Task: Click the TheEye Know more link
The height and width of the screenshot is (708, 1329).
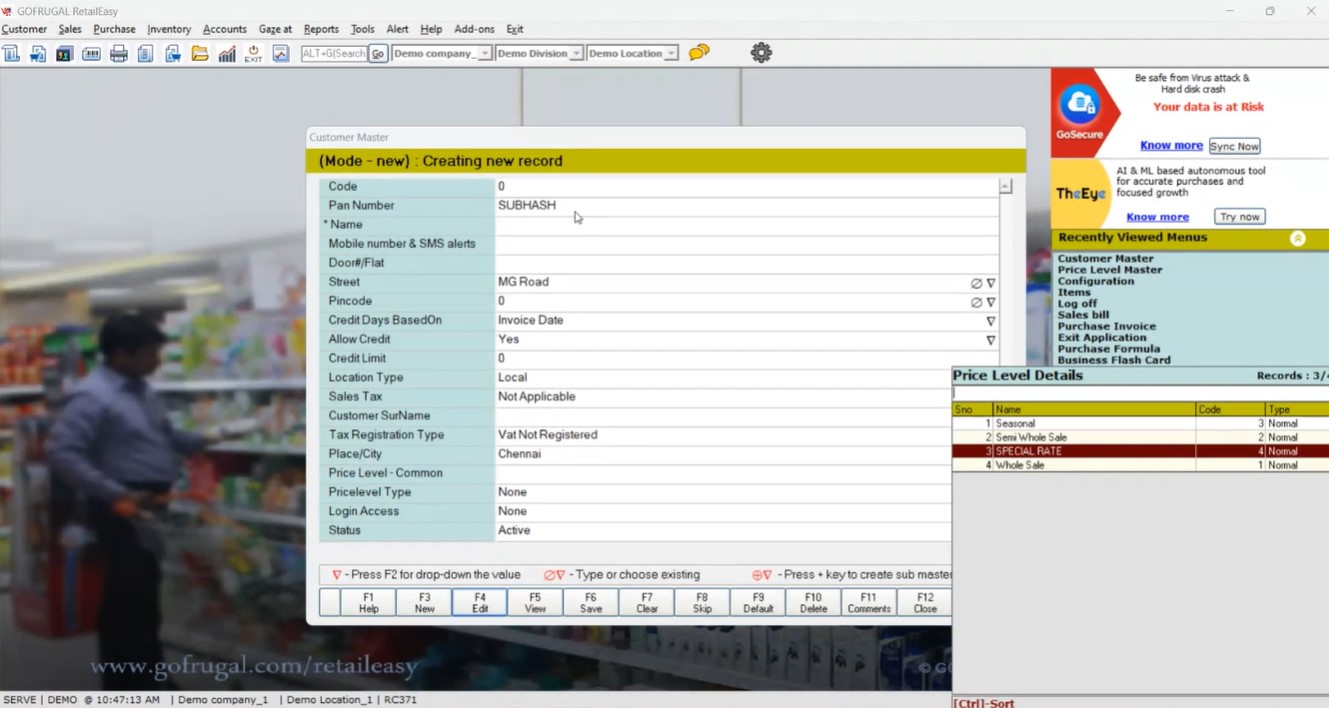Action: 1157,217
